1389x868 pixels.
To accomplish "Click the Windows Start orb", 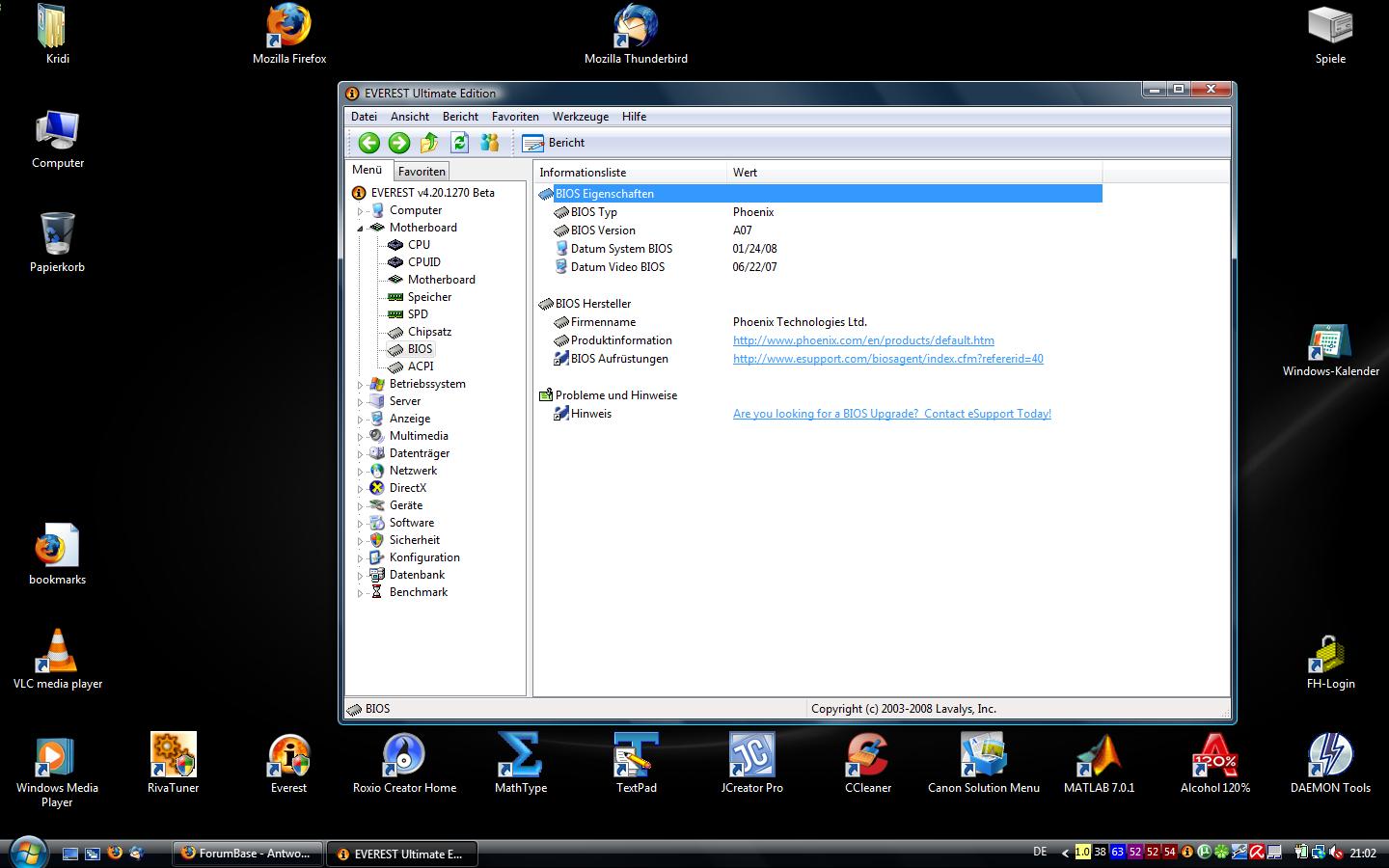I will (27, 853).
